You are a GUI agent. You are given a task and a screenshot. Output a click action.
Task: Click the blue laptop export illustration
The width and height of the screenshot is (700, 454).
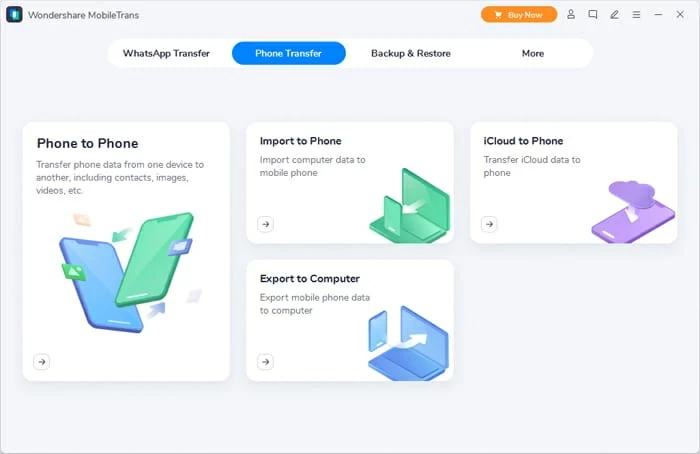[x=408, y=343]
